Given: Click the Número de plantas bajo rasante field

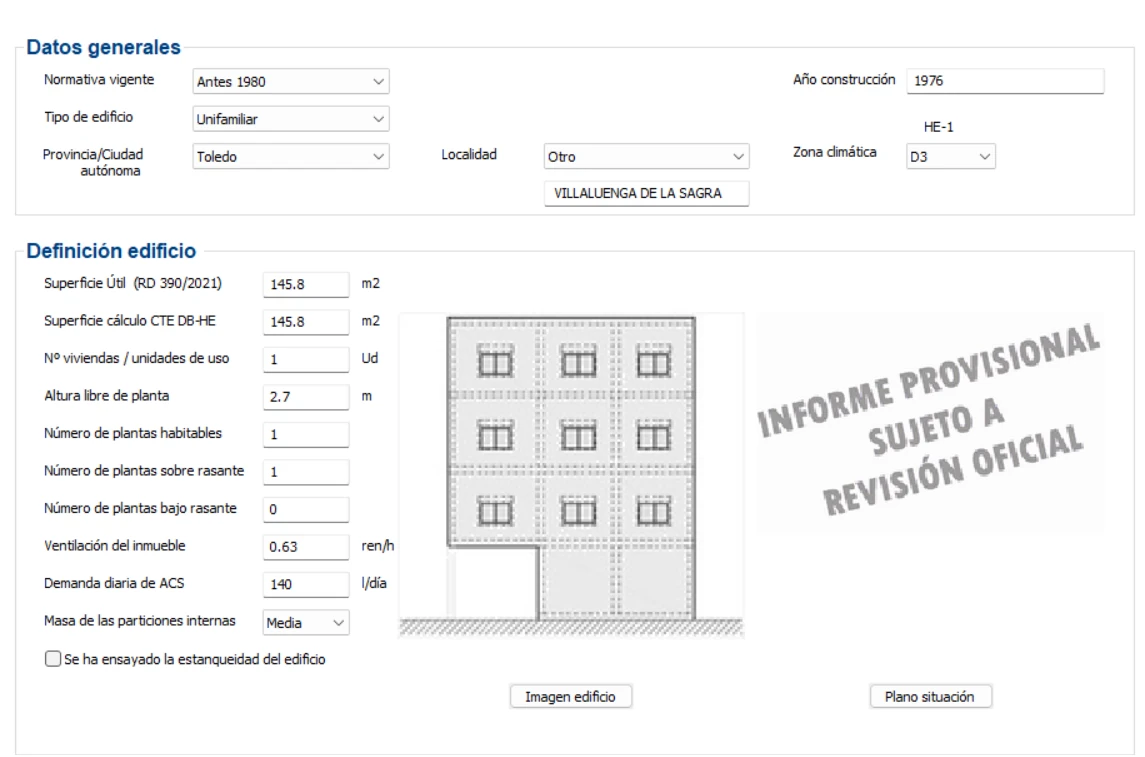Looking at the screenshot, I should 306,509.
